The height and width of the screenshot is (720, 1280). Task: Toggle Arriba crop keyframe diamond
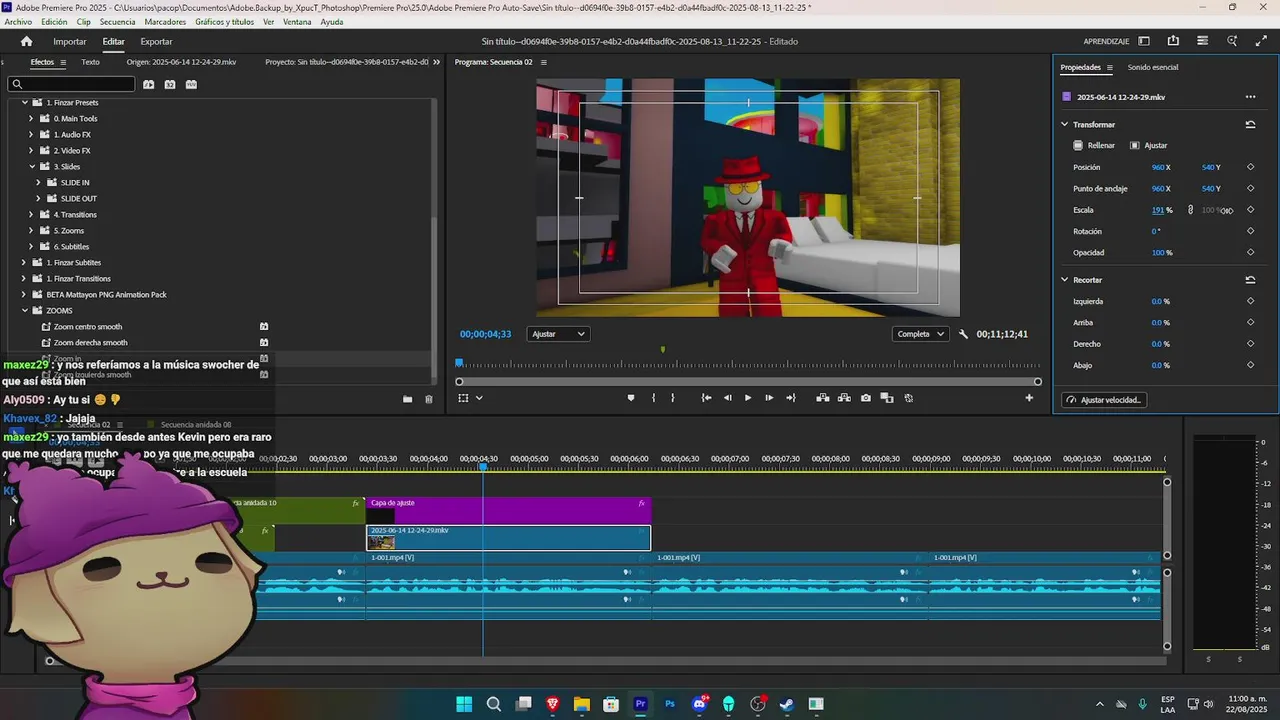pyautogui.click(x=1250, y=322)
